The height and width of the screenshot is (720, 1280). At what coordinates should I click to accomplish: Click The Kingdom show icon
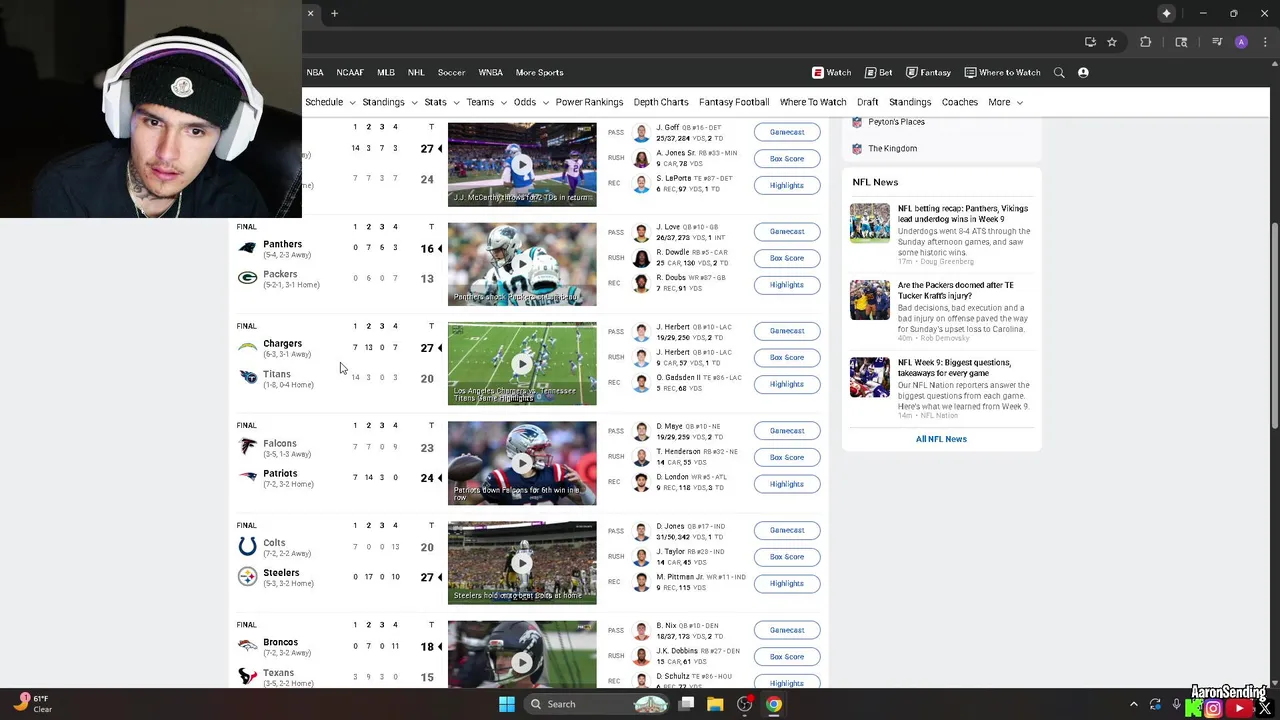click(857, 148)
